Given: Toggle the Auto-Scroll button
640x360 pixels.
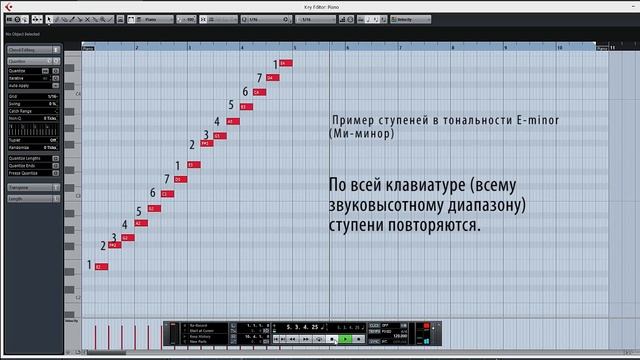Looking at the screenshot, I should (37, 19).
